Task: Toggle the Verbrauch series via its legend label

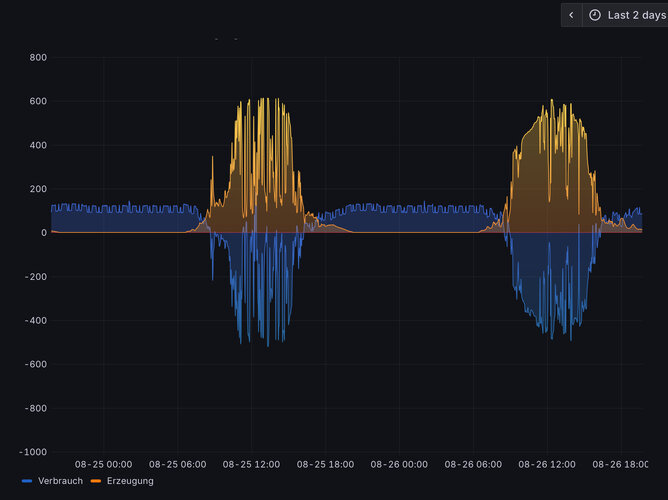Action: (x=60, y=481)
